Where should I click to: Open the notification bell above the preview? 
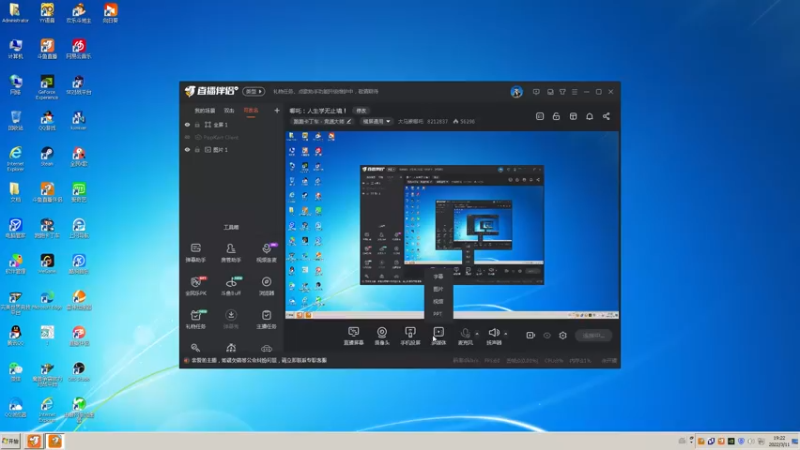click(589, 116)
